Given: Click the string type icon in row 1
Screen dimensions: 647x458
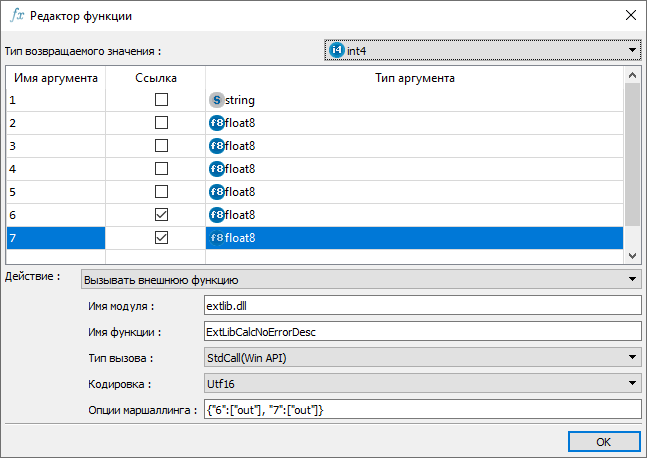Looking at the screenshot, I should [216, 100].
